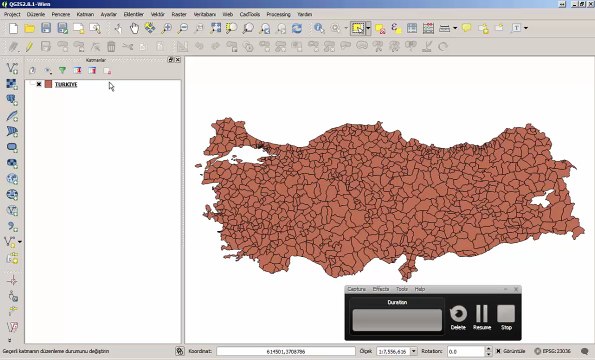Click the Rotation value field
This screenshot has width=595, height=360.
466,352
